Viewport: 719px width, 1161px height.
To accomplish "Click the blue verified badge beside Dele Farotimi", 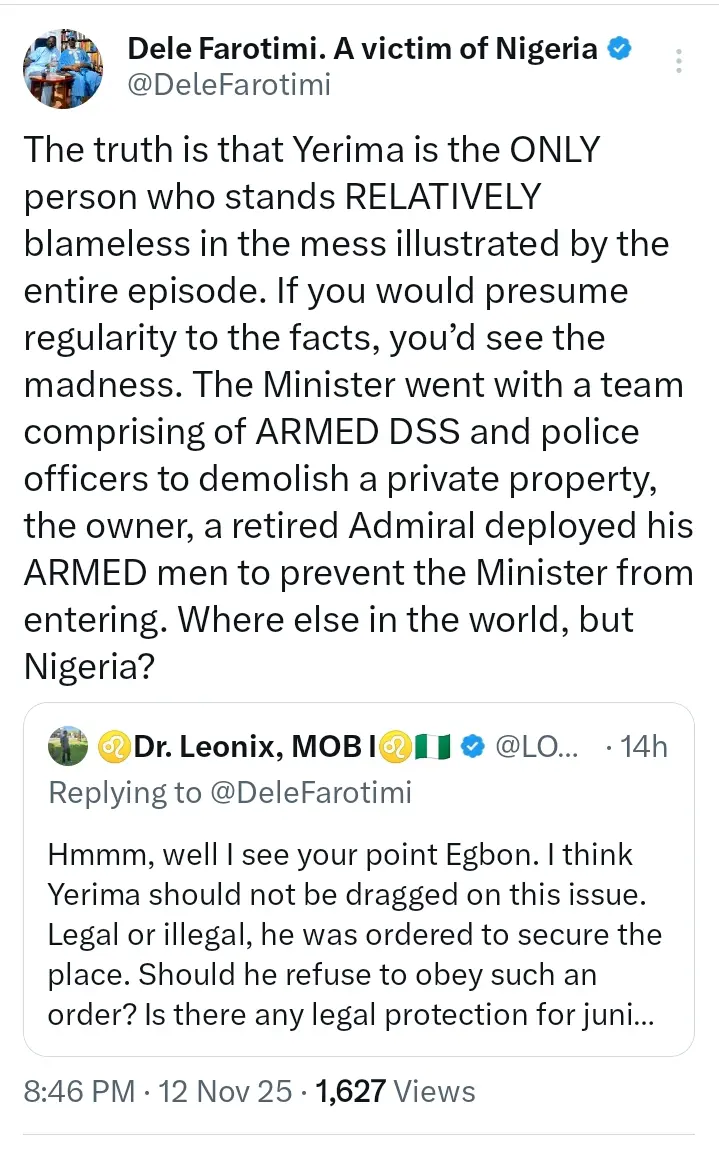I will point(620,48).
